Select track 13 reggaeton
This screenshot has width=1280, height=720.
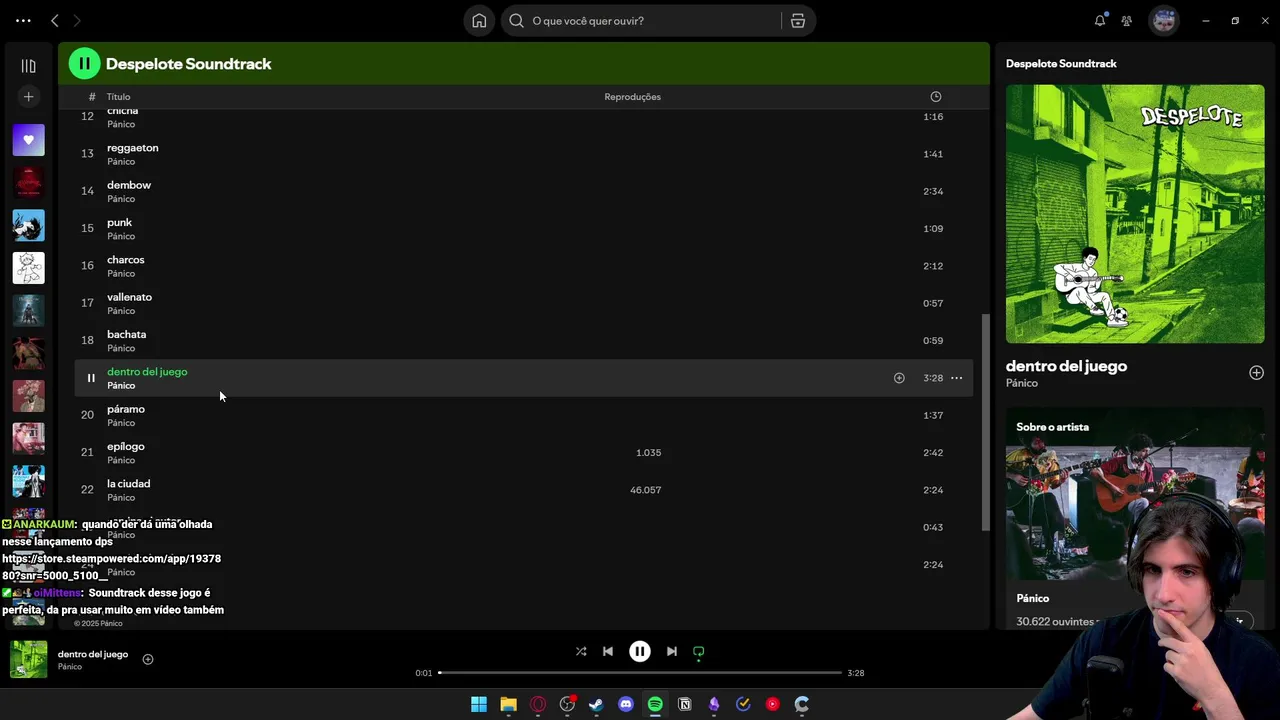(x=523, y=154)
